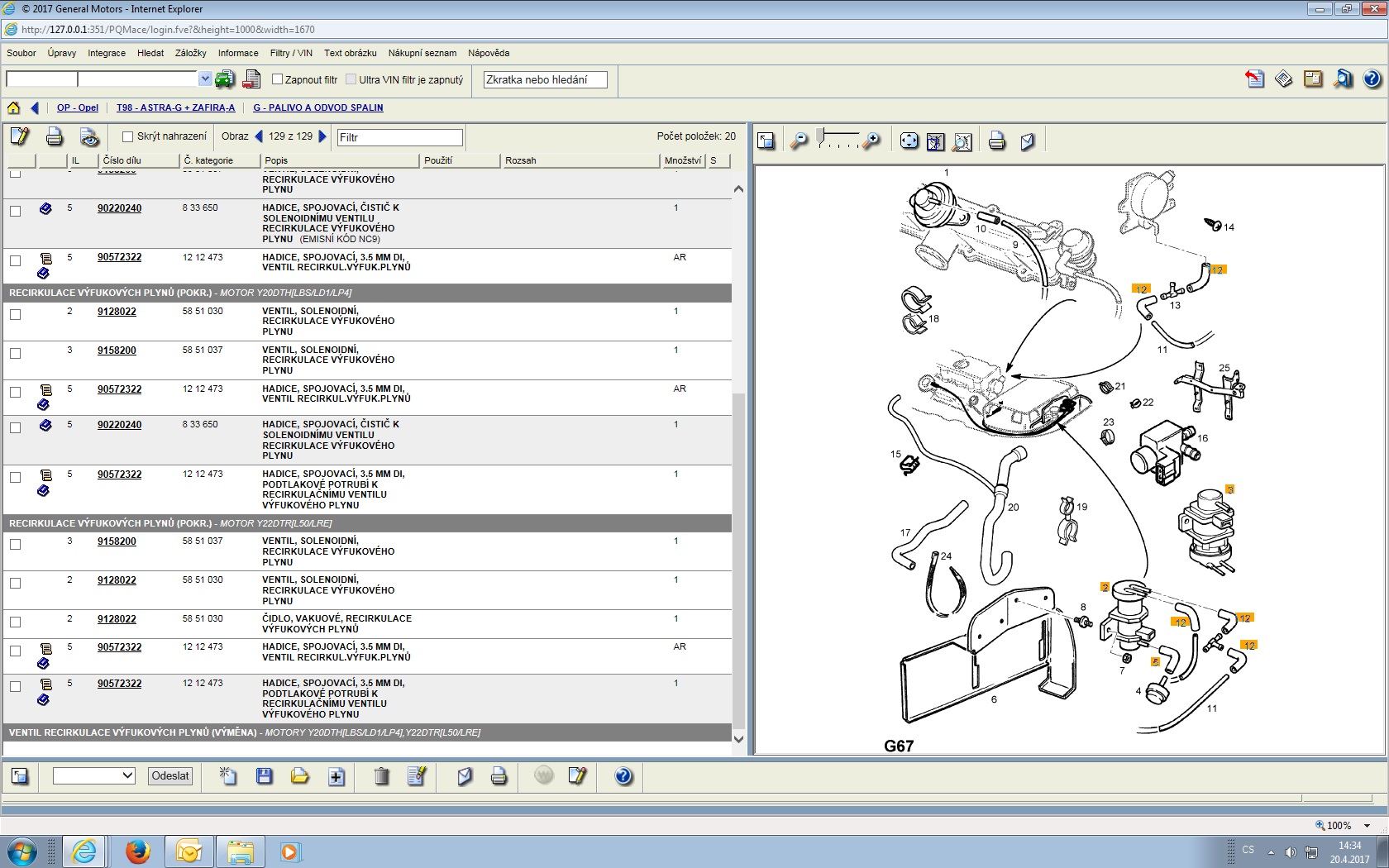This screenshot has height=868, width=1389.
Task: Click the 'T98 - ASTRA-G + ZAFIRA-A' breadcrumb link
Action: point(175,107)
